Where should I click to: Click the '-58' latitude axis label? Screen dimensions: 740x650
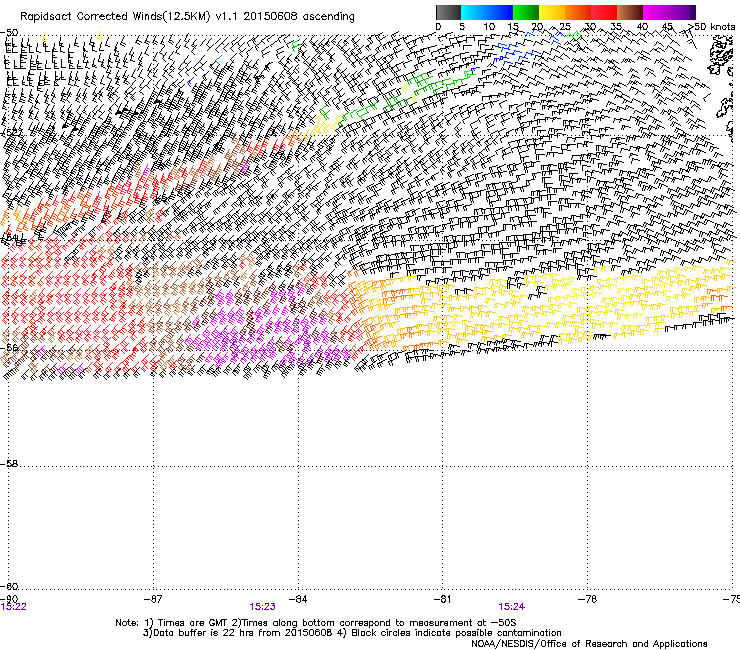click(9, 464)
